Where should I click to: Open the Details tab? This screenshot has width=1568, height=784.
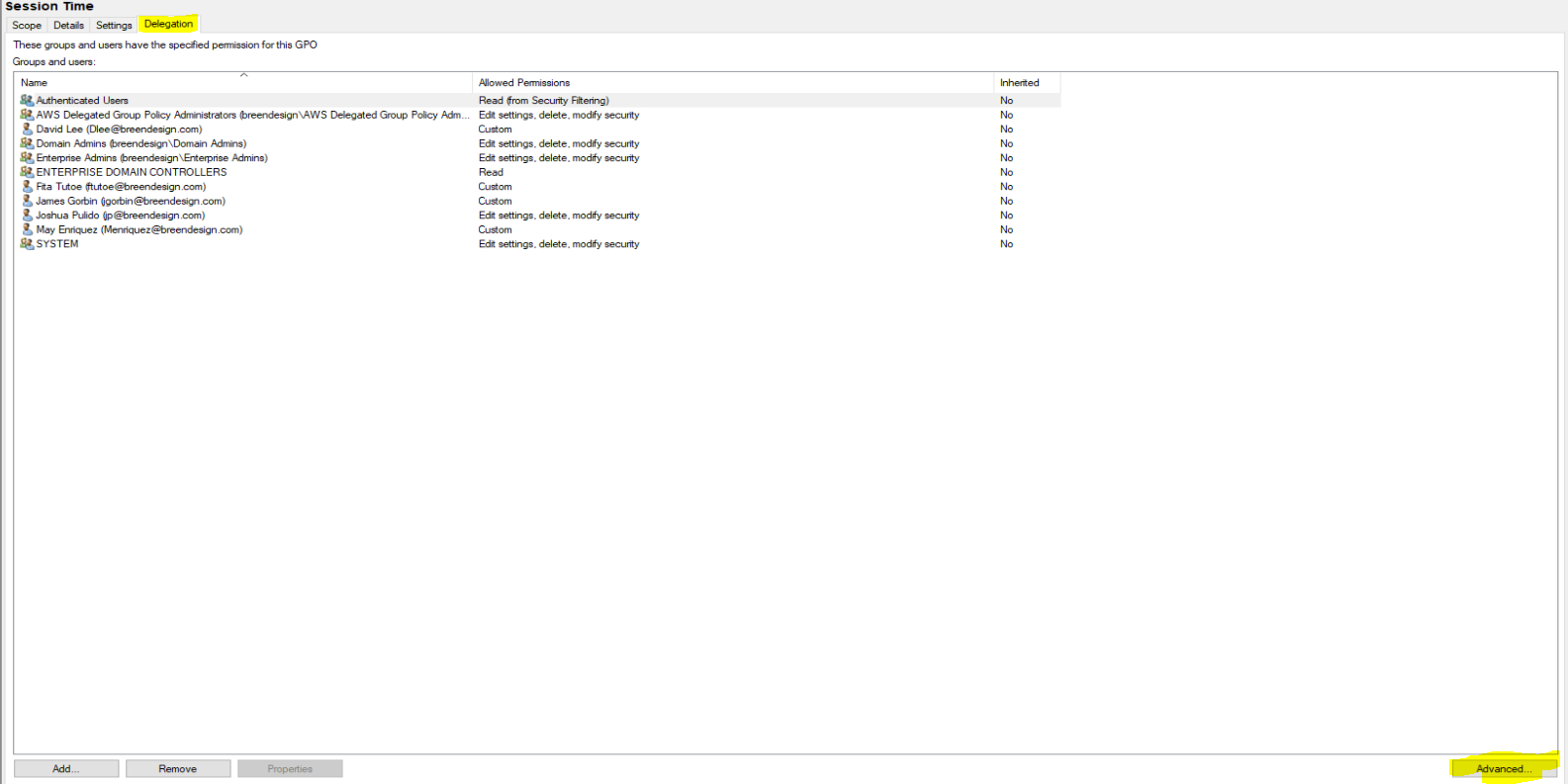click(x=68, y=25)
